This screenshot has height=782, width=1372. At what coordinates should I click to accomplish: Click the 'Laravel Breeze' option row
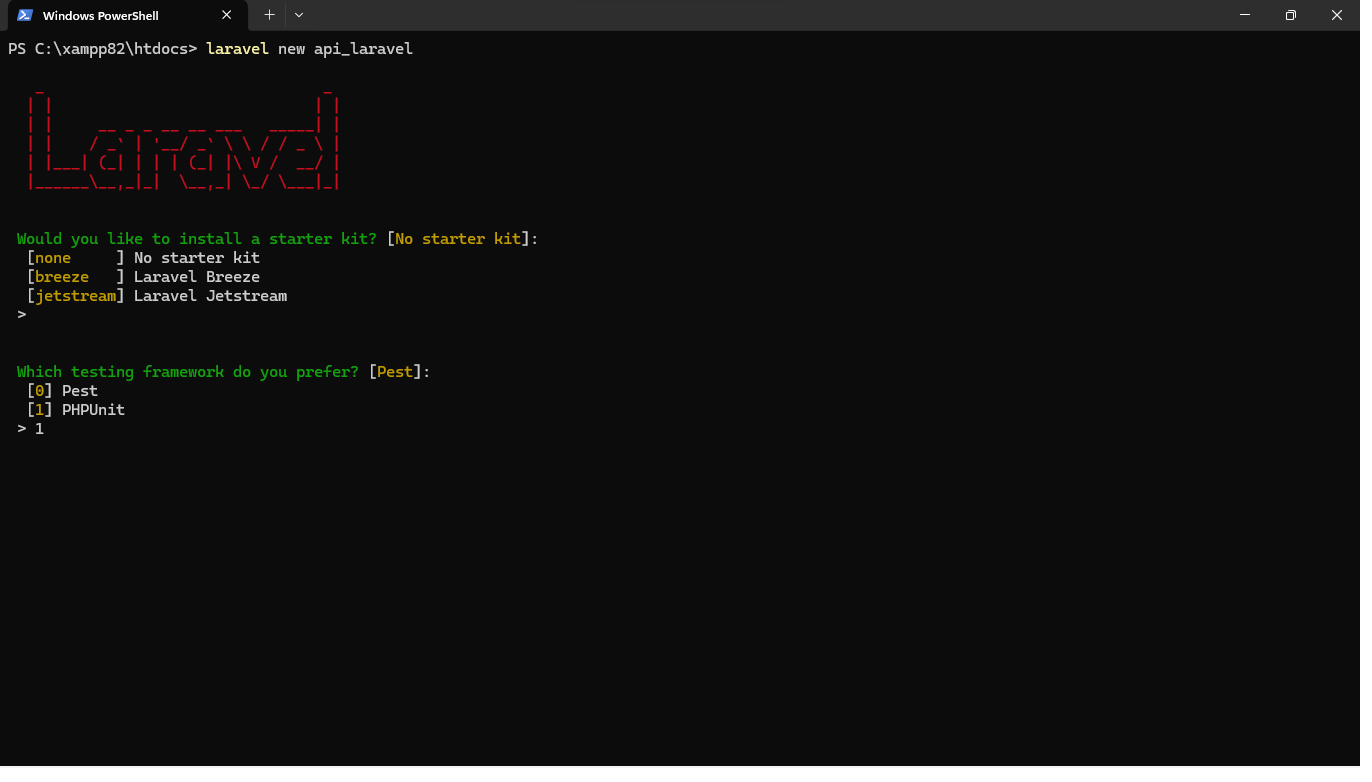coord(143,277)
